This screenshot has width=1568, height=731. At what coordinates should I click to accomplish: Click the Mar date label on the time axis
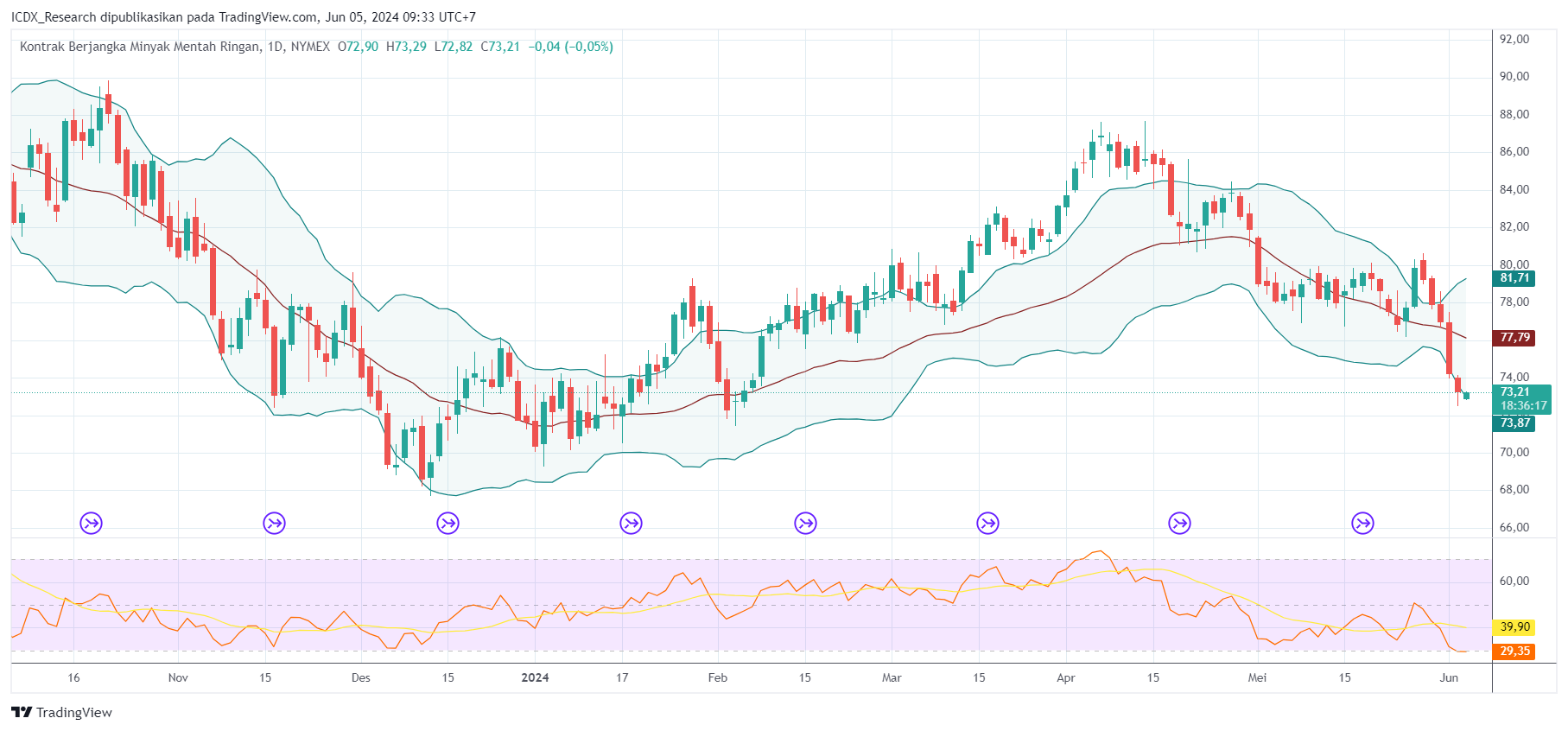tap(892, 677)
